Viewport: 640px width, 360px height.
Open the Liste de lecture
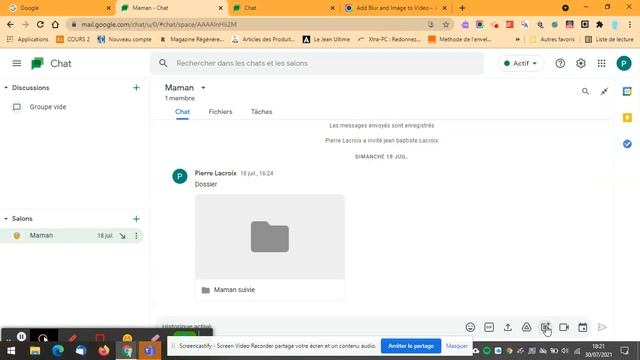[609, 40]
